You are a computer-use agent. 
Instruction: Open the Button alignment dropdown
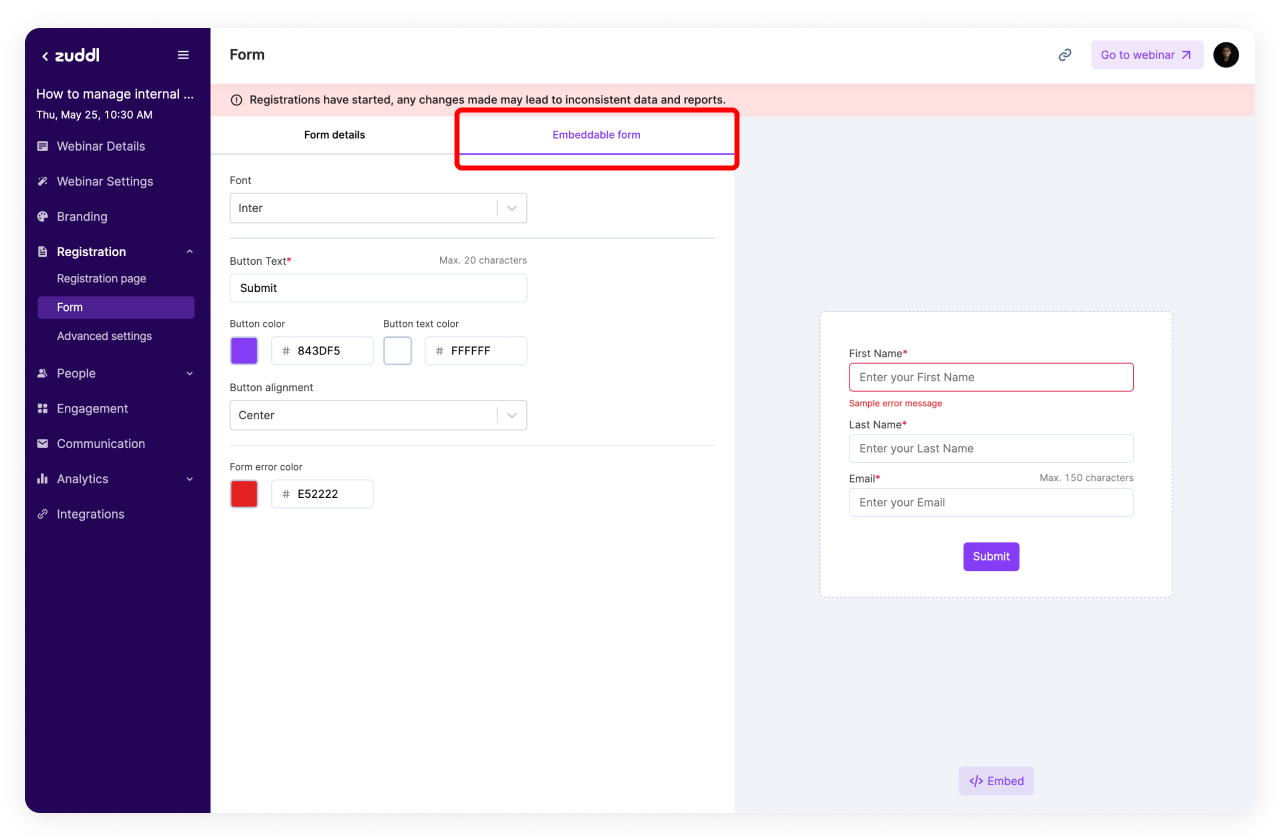(378, 415)
